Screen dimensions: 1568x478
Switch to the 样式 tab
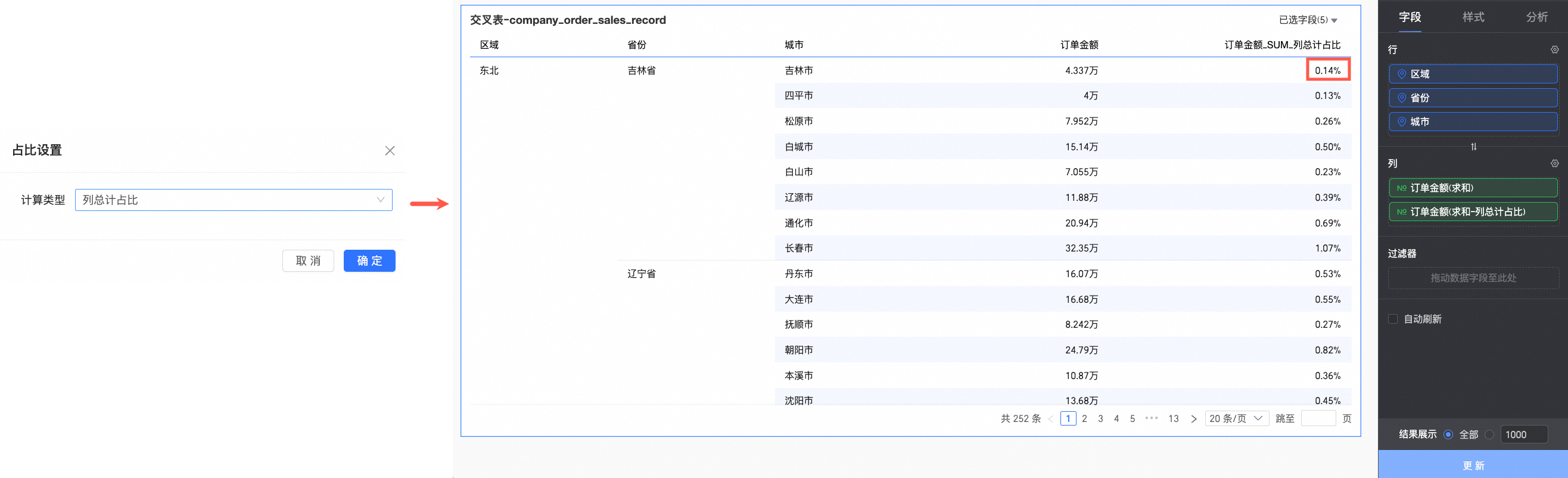click(1473, 17)
